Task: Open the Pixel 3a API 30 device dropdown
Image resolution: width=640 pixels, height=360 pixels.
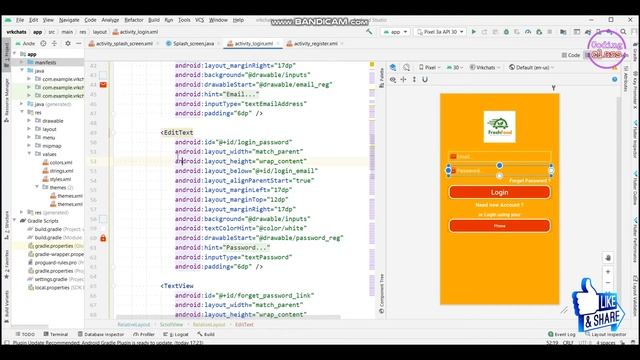Action: pos(440,32)
